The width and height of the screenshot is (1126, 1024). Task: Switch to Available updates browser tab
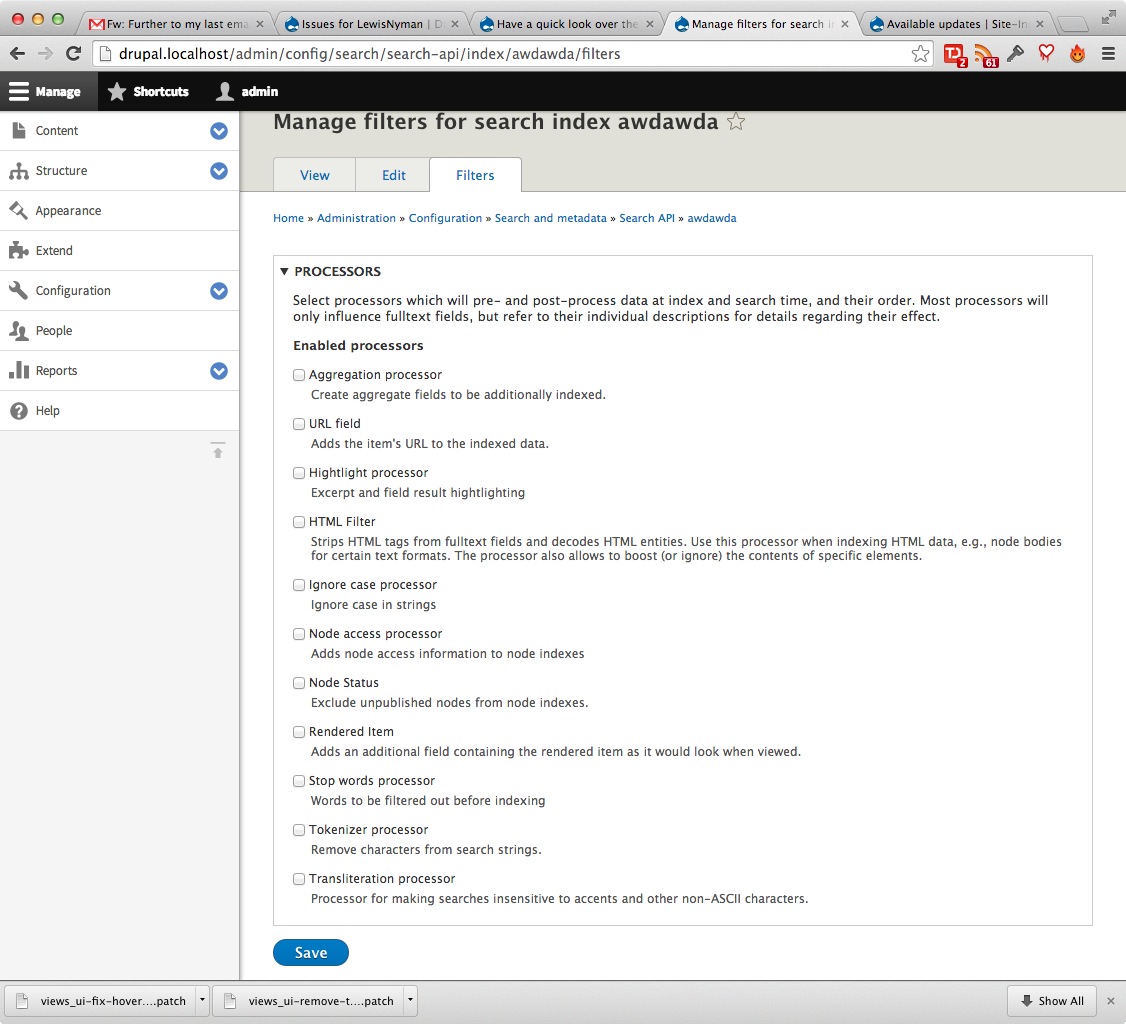(x=957, y=24)
